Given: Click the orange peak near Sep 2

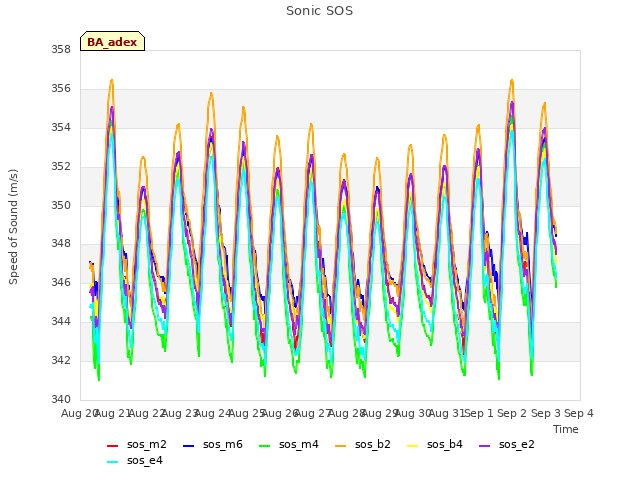Looking at the screenshot, I should tap(511, 80).
